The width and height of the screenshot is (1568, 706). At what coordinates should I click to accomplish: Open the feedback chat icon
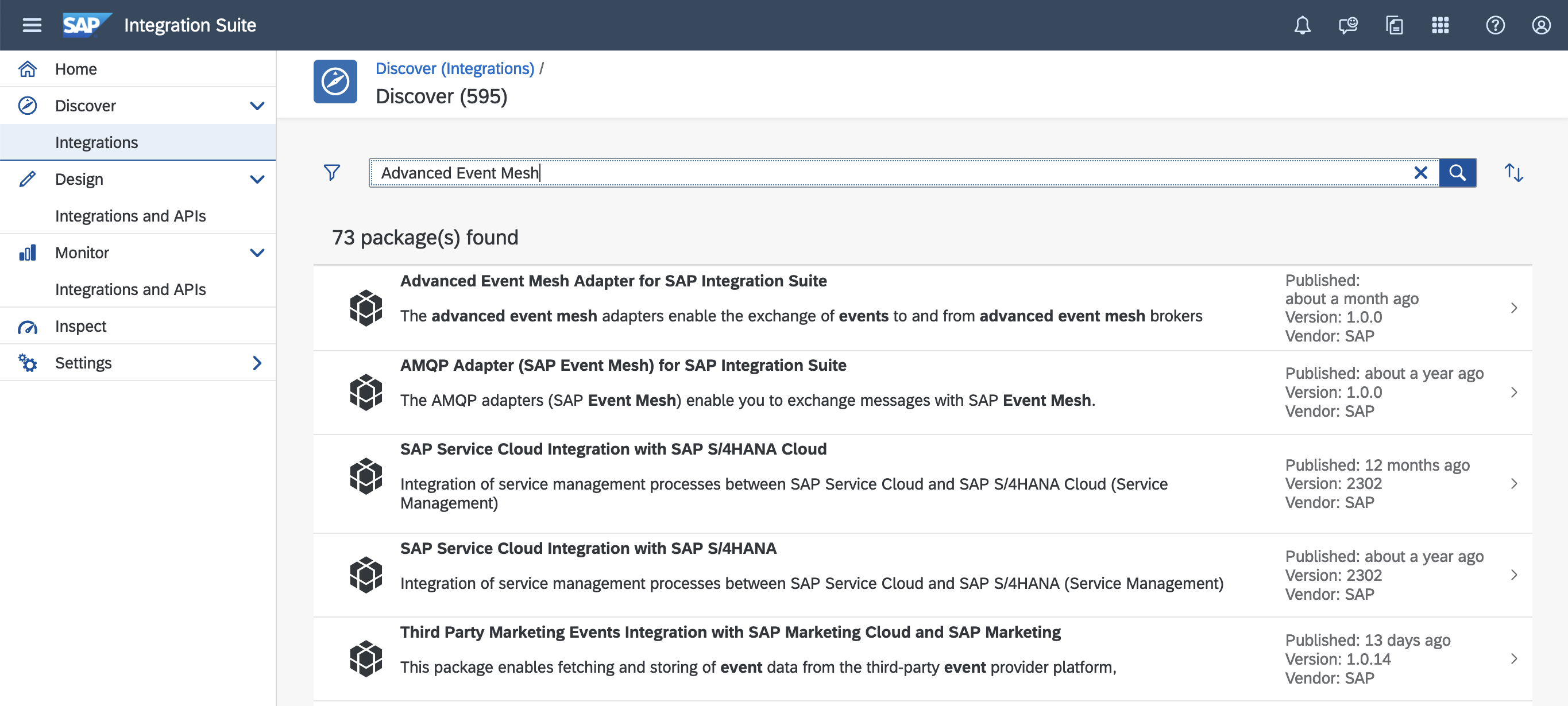click(1347, 25)
